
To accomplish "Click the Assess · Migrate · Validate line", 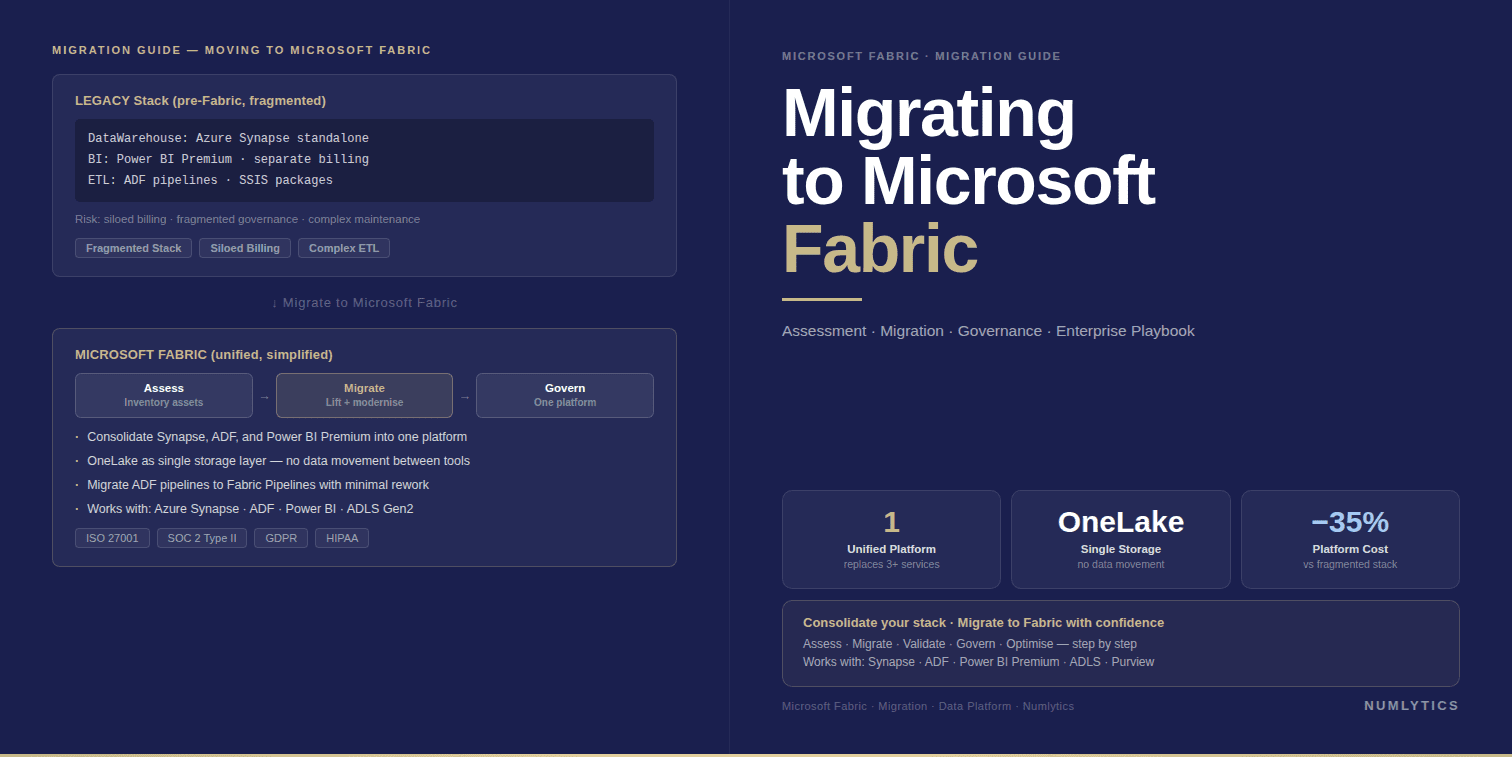I will pyautogui.click(x=970, y=644).
